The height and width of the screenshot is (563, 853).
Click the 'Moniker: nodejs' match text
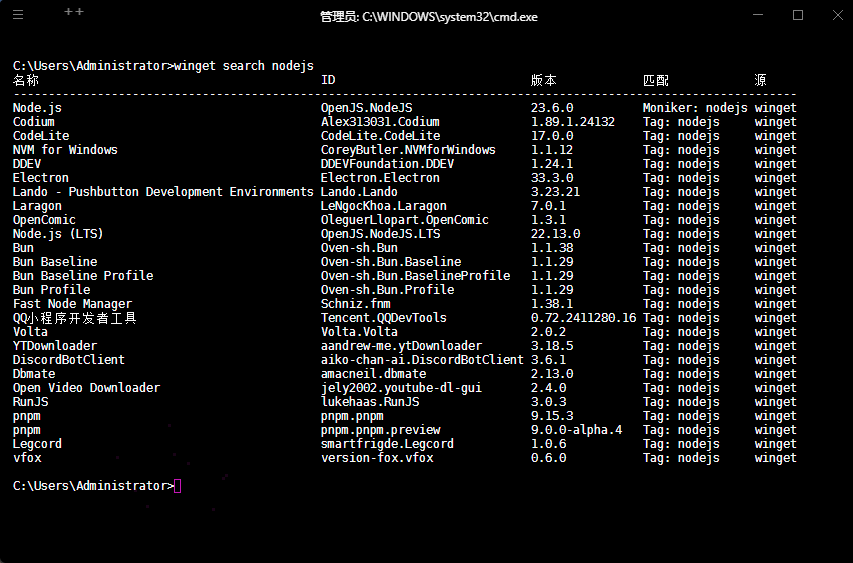[695, 108]
